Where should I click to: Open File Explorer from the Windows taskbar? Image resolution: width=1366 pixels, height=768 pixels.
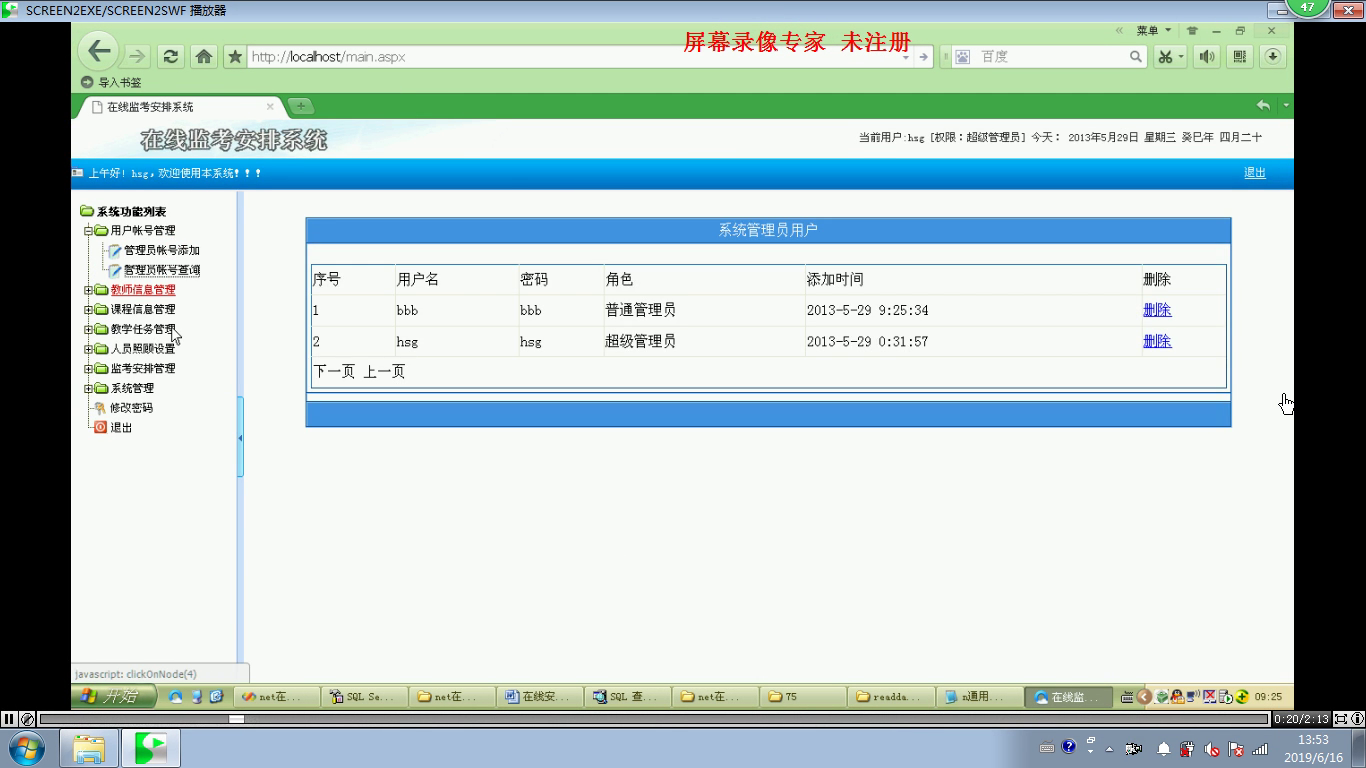tap(89, 748)
